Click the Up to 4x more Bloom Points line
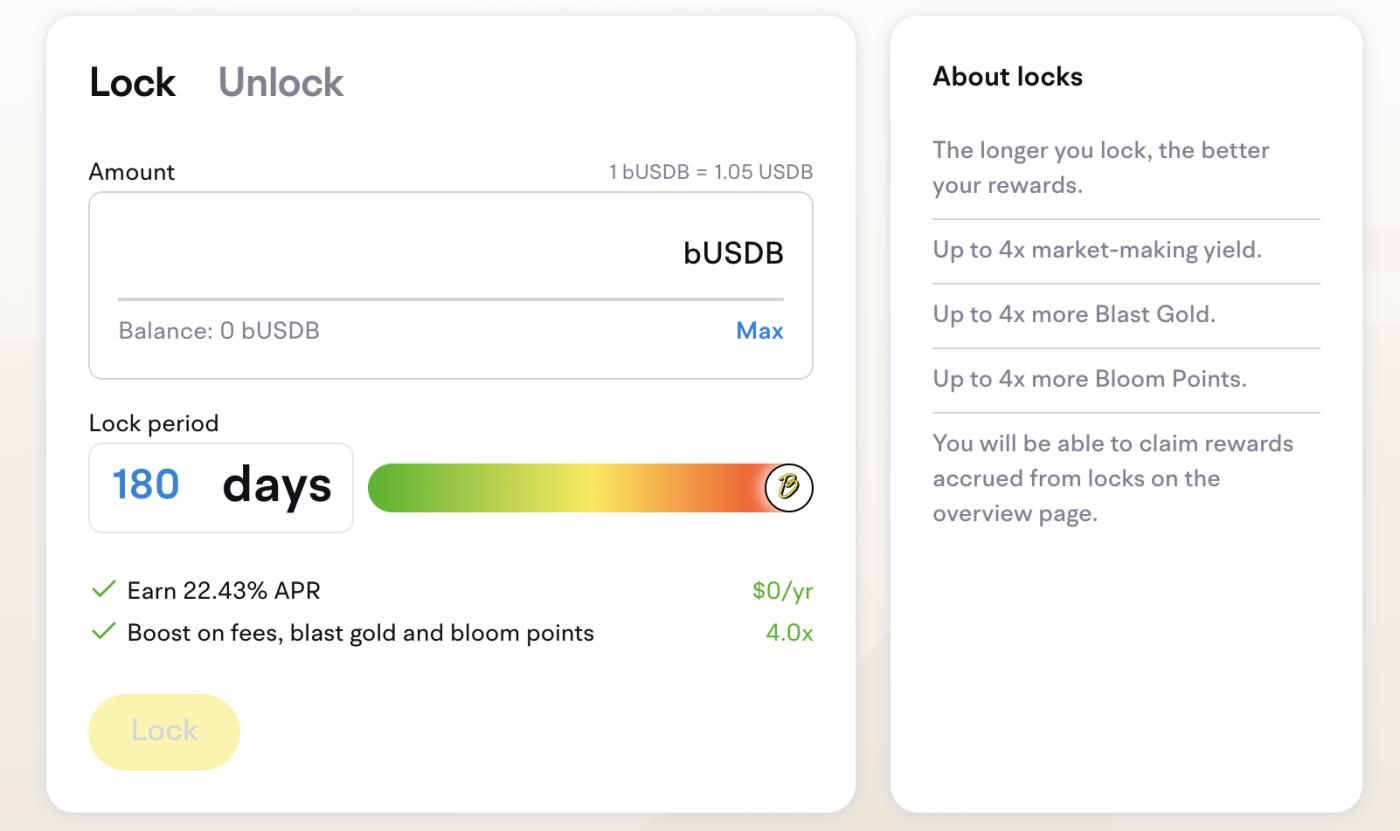The image size is (1400, 831). tap(1089, 379)
